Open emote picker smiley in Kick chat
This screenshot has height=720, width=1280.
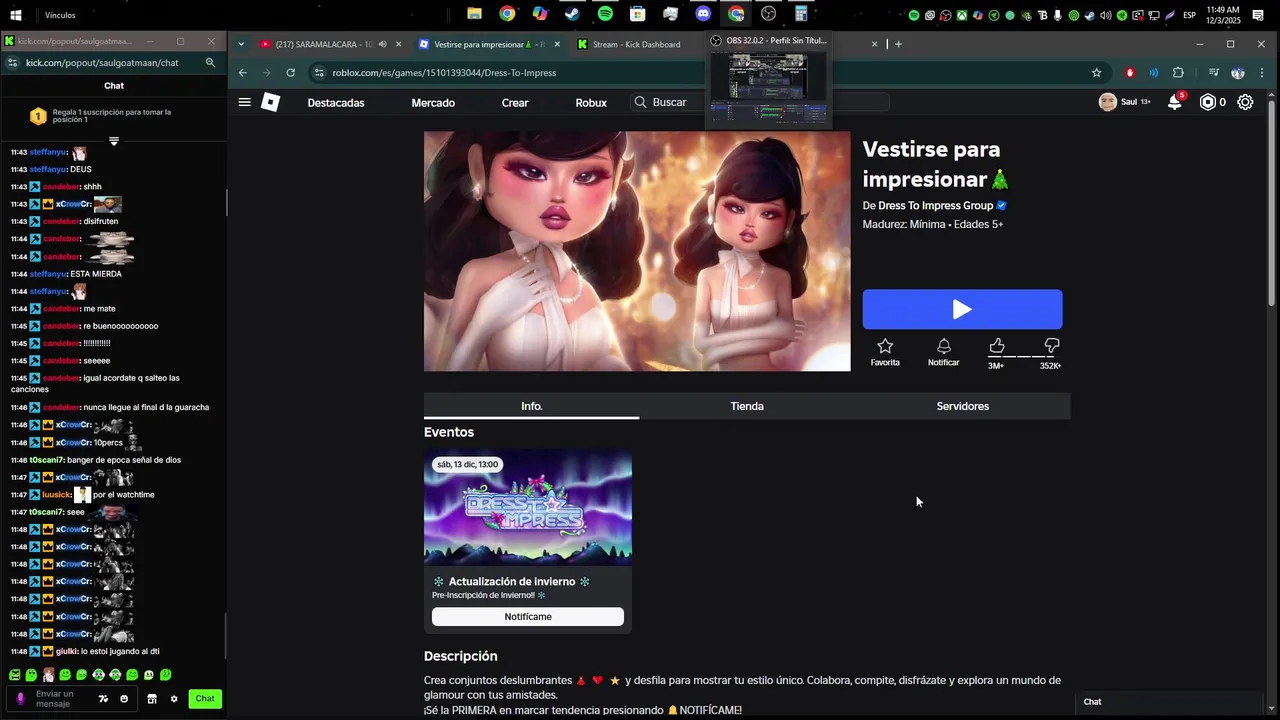125,699
